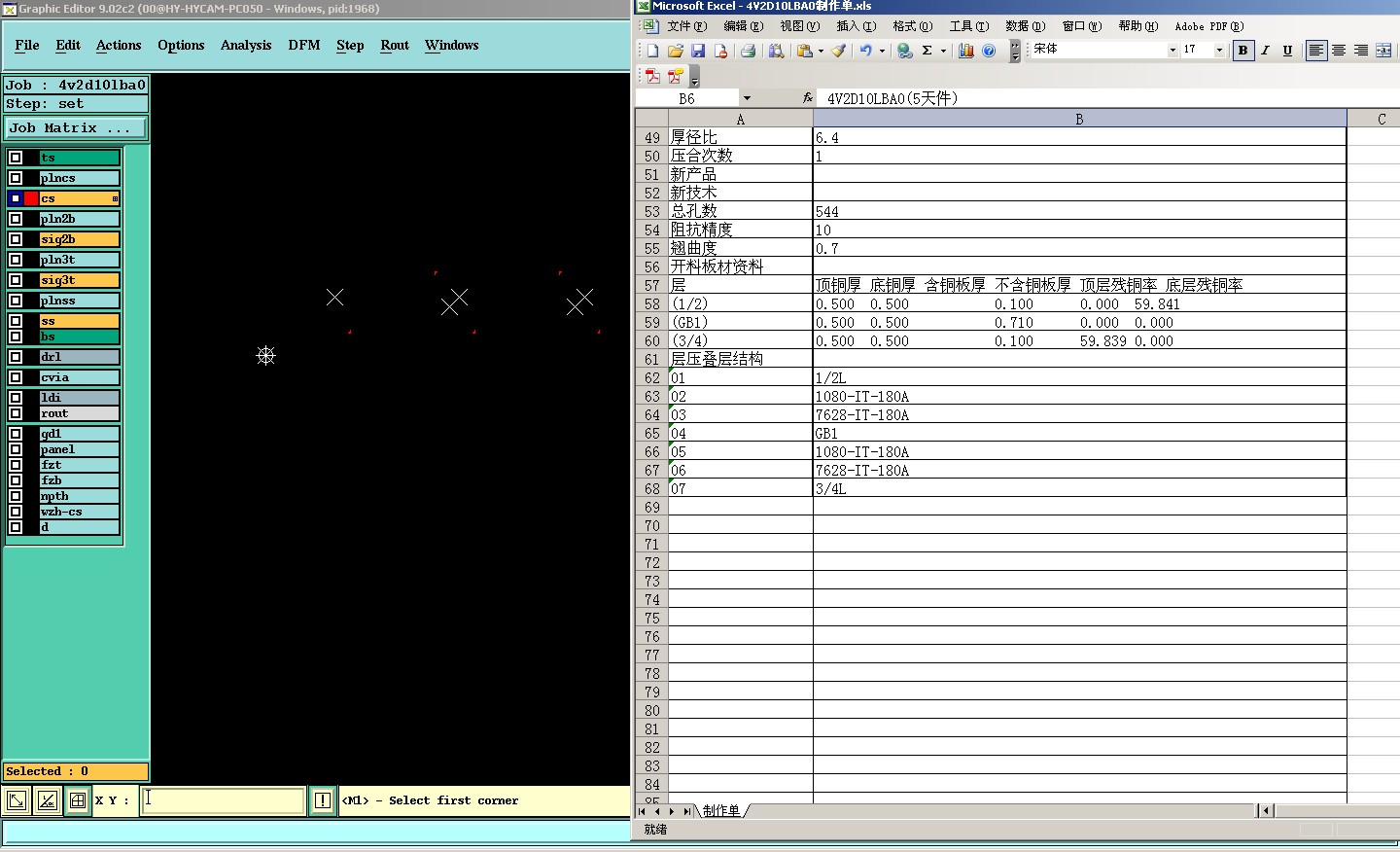1400x852 pixels.
Task: Toggle visibility checkbox for ts layer
Action: [16, 158]
